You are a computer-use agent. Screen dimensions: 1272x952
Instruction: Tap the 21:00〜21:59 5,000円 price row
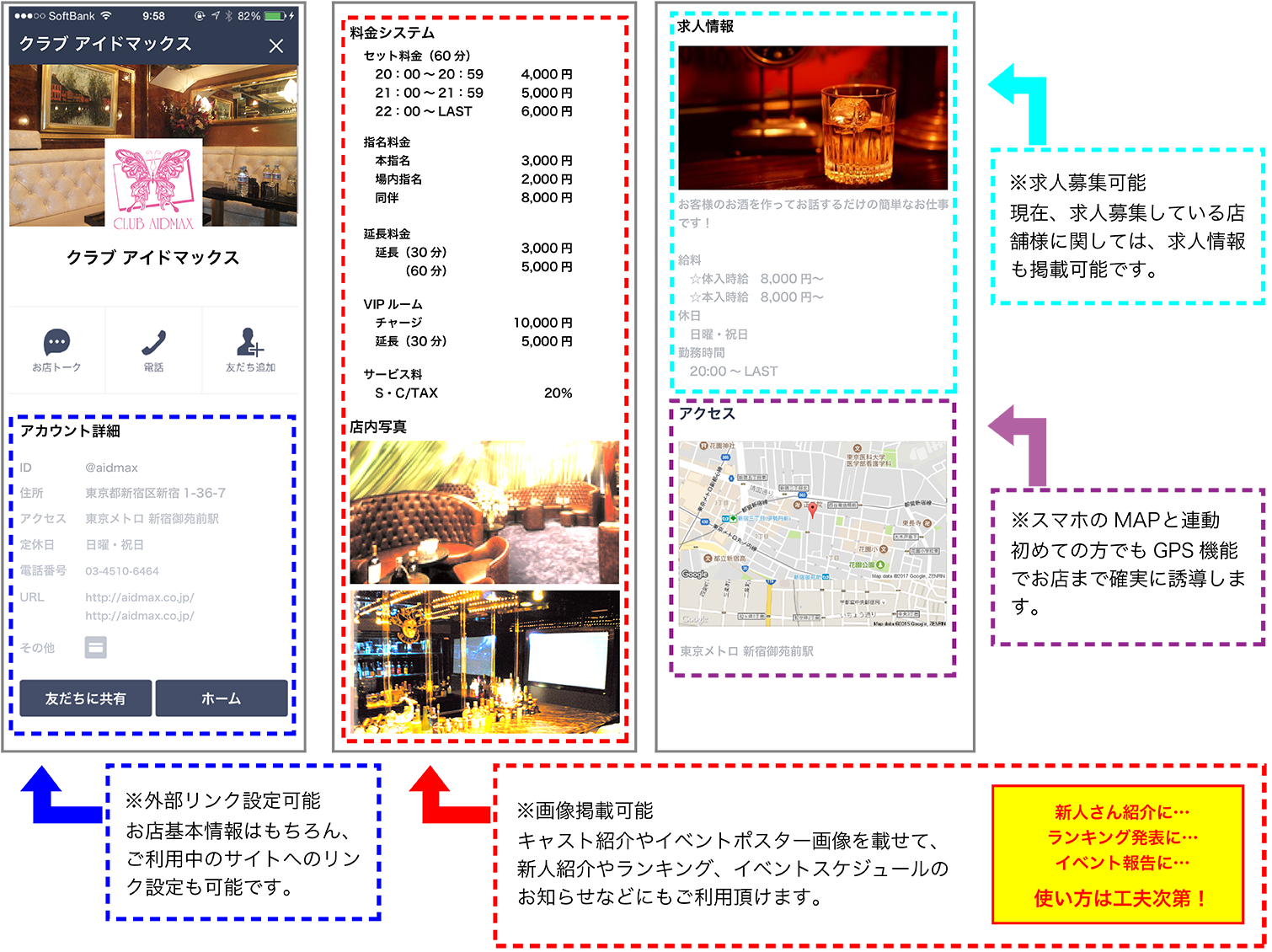click(x=473, y=93)
